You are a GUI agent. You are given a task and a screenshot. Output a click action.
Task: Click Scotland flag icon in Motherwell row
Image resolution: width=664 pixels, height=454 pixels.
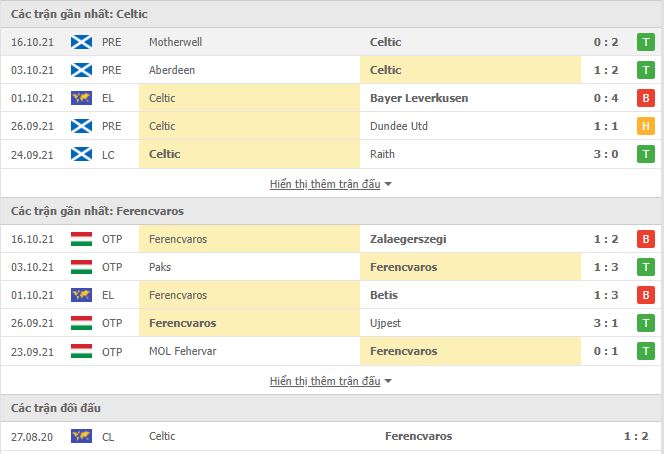coord(81,42)
